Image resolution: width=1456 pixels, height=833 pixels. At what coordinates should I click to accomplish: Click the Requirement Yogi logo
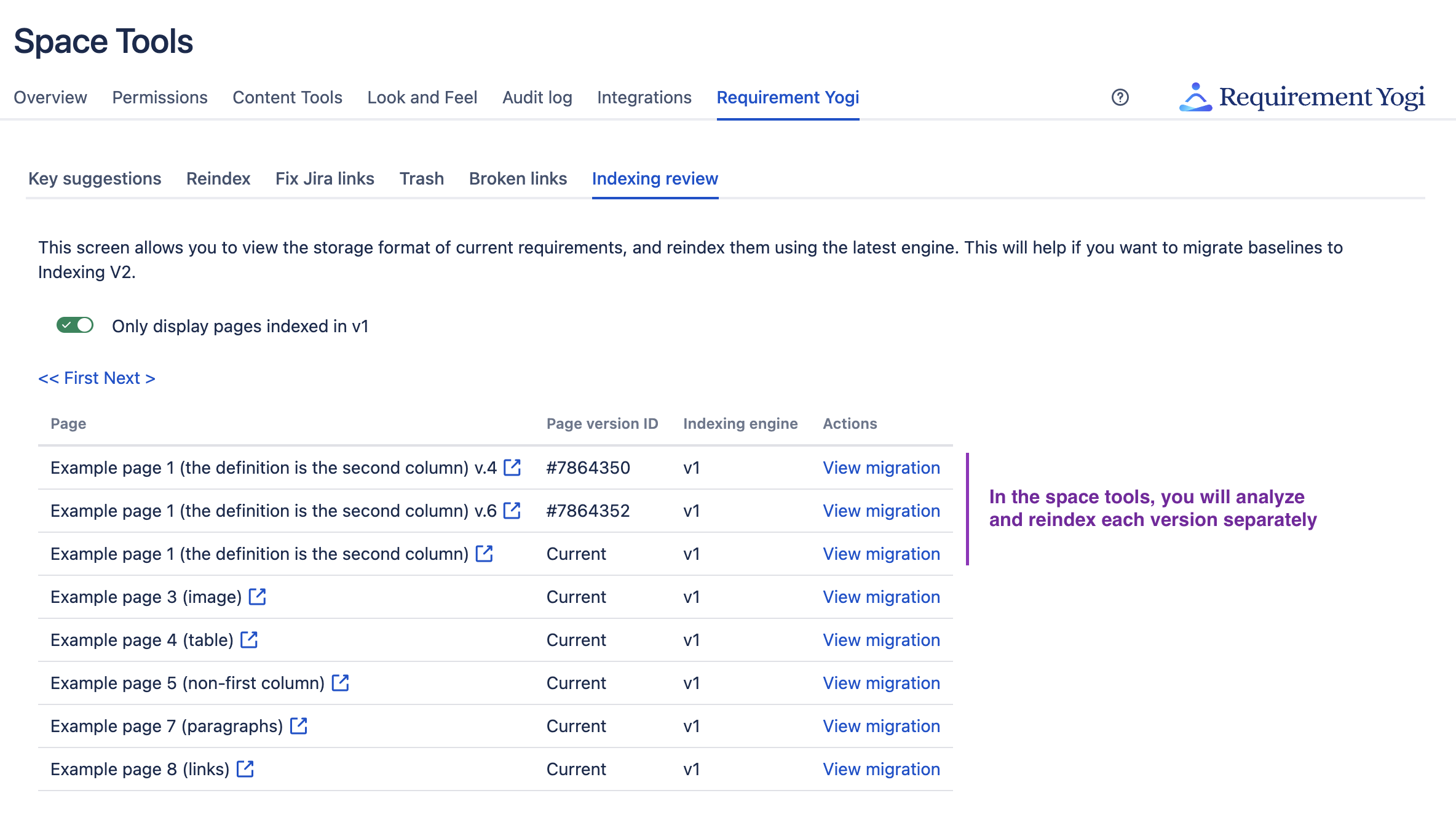[x=1302, y=97]
